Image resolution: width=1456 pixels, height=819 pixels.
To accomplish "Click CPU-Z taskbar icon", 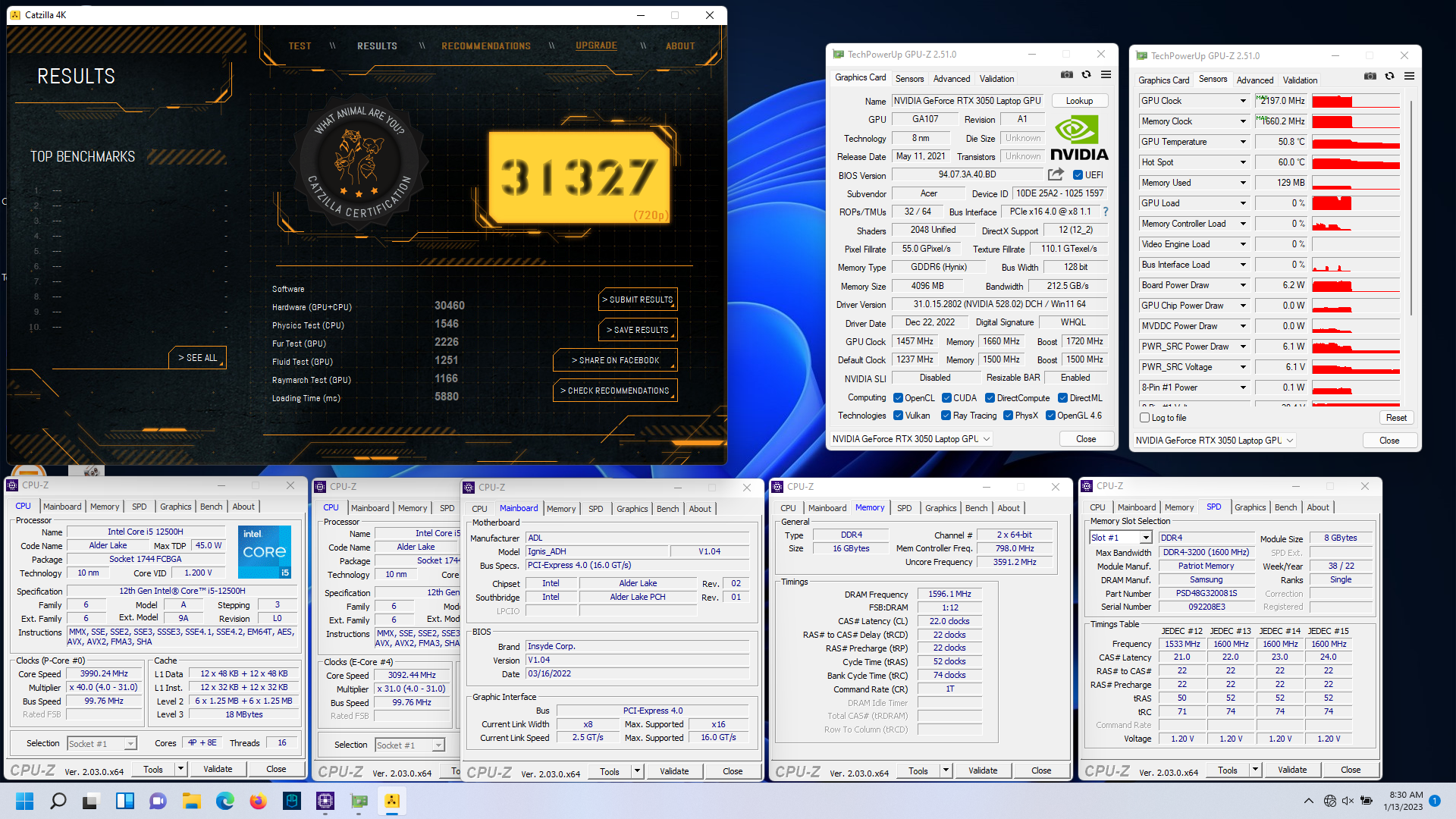I will click(325, 801).
